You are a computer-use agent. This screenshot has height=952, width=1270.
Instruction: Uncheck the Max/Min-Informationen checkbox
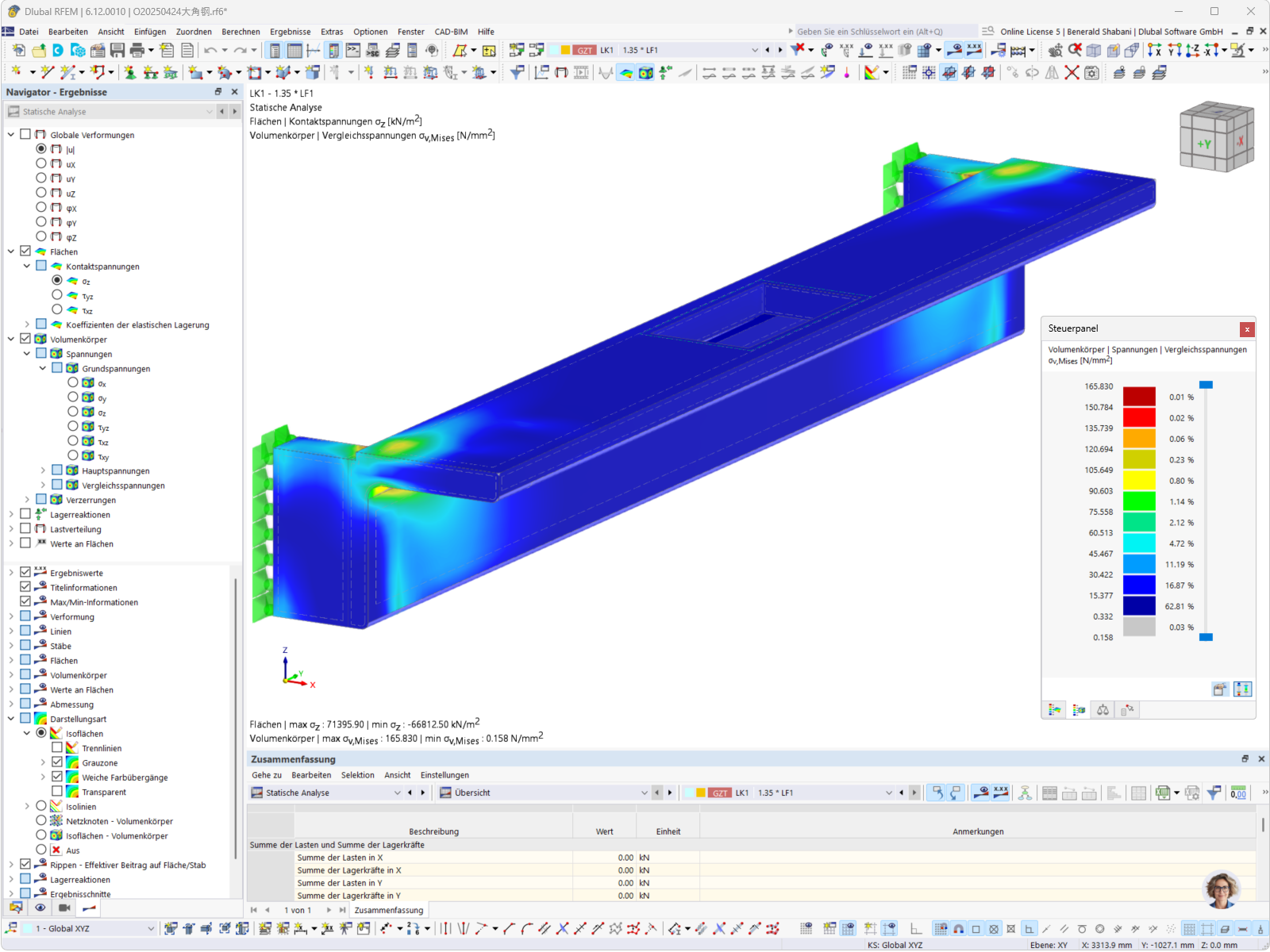click(25, 601)
